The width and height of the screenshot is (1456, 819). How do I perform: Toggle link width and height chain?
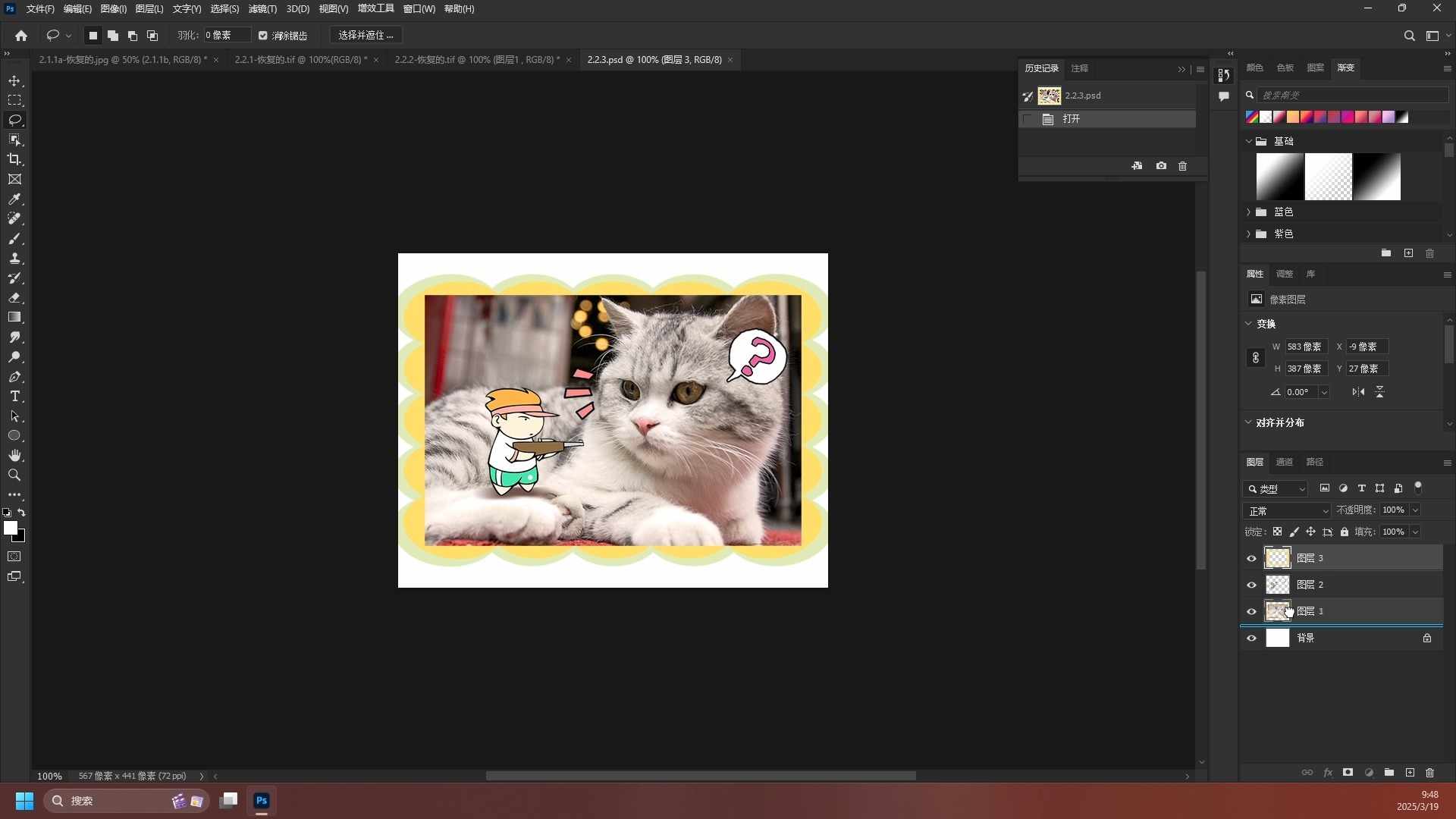click(x=1256, y=358)
